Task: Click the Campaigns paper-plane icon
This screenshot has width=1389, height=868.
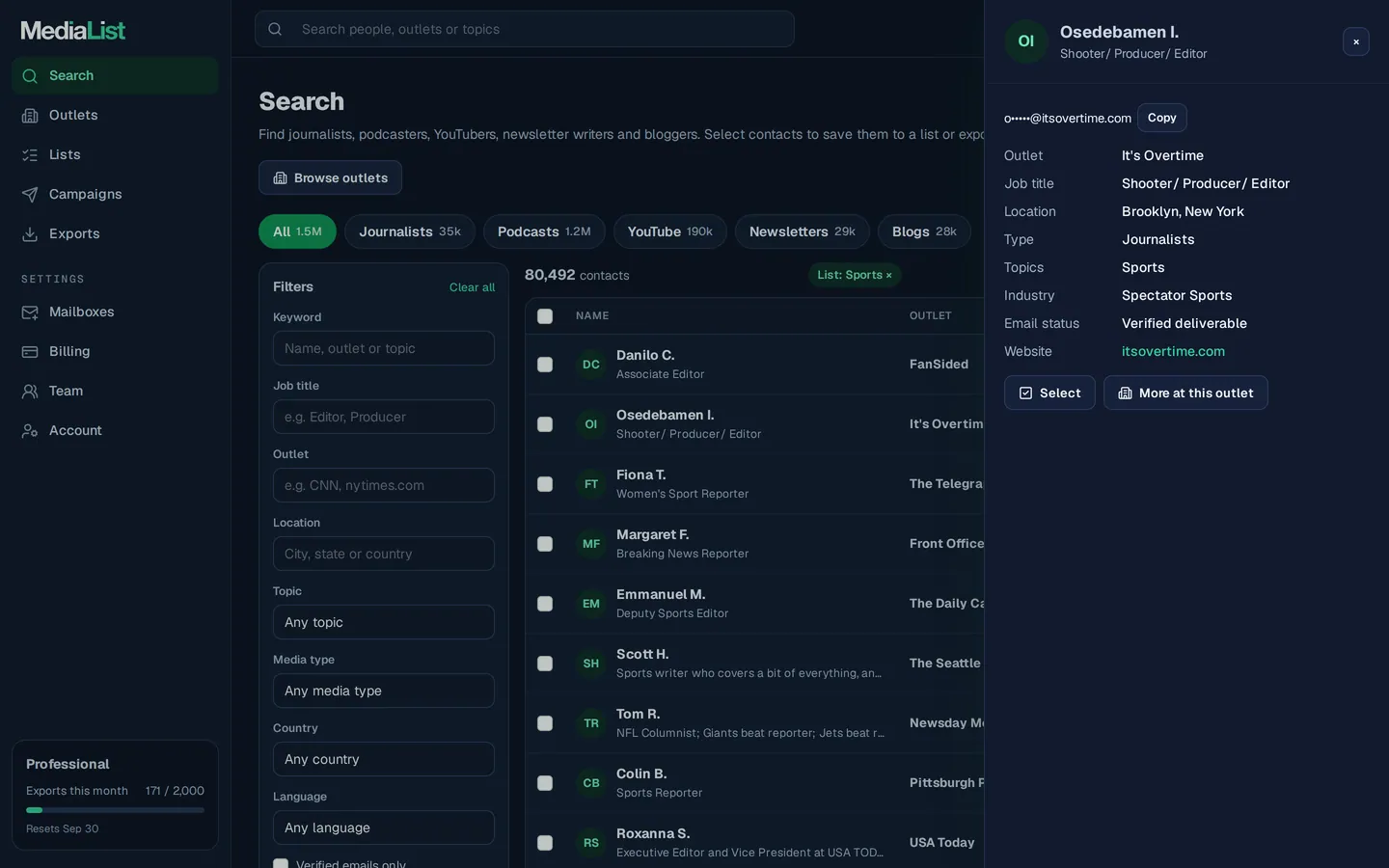Action: pos(30,195)
